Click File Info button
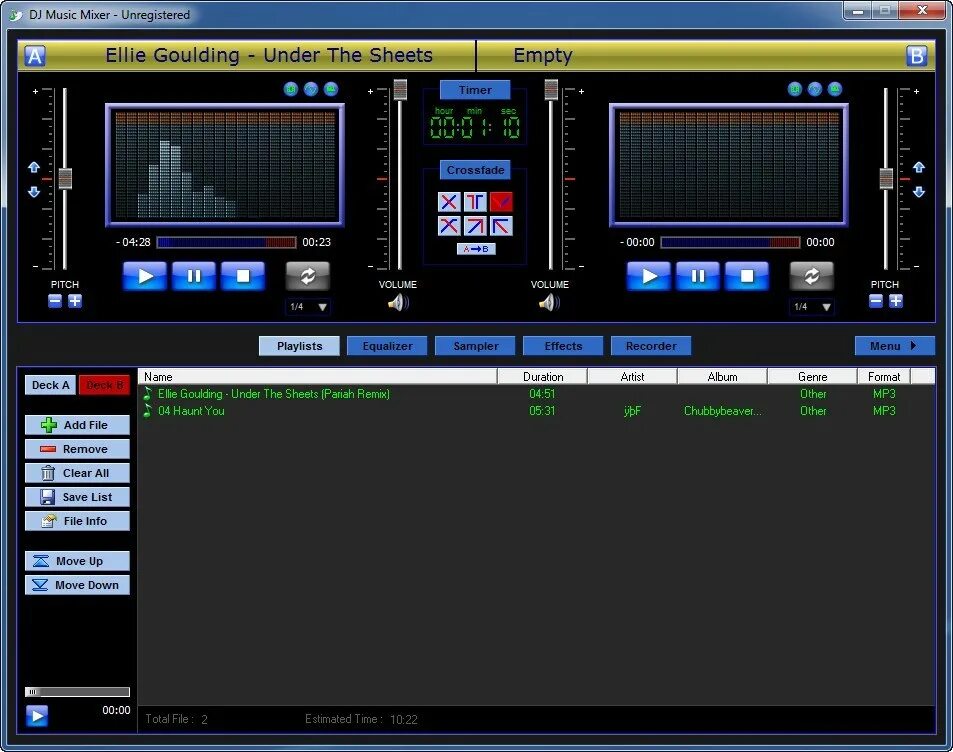Viewport: 953px width, 752px height. 77,521
